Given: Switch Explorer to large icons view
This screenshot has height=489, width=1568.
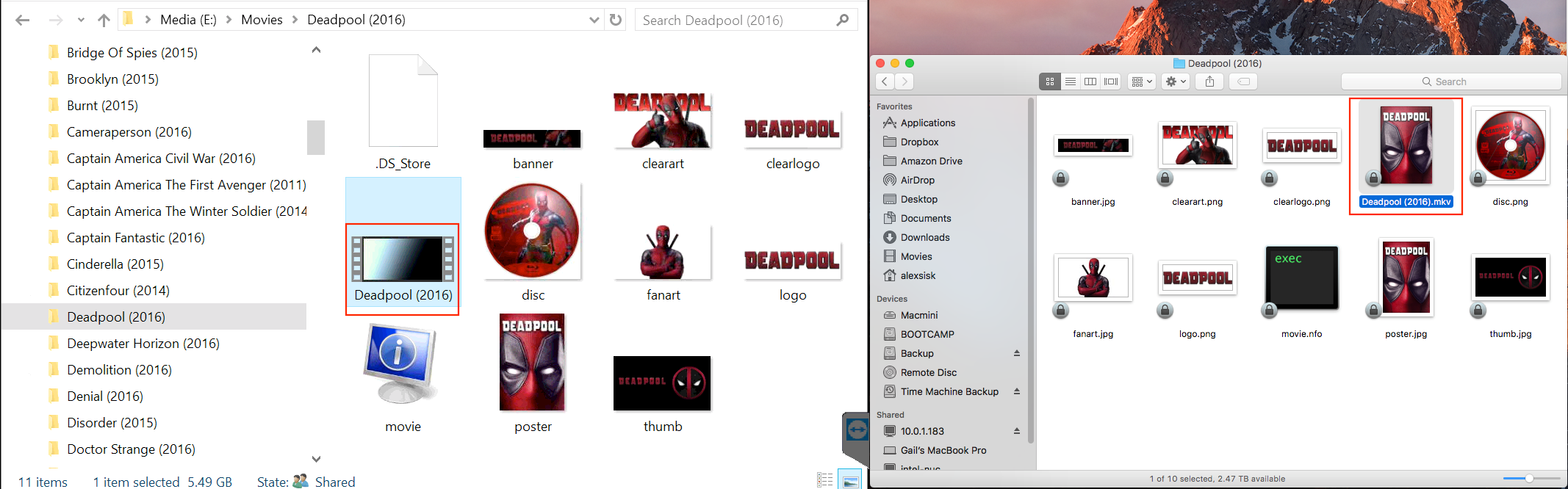Looking at the screenshot, I should (850, 480).
